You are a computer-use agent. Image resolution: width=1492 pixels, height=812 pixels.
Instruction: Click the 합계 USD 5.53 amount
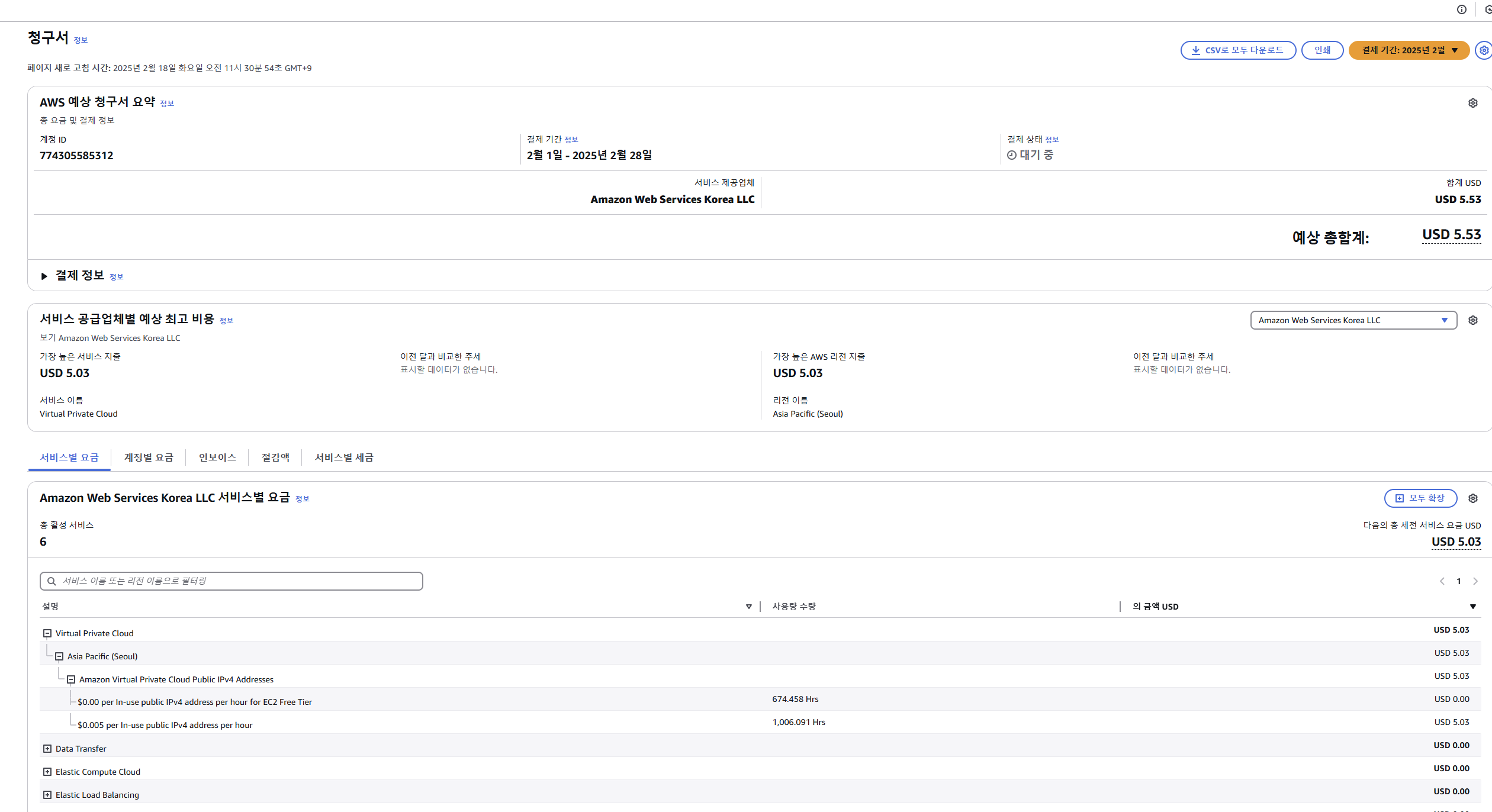click(x=1458, y=199)
